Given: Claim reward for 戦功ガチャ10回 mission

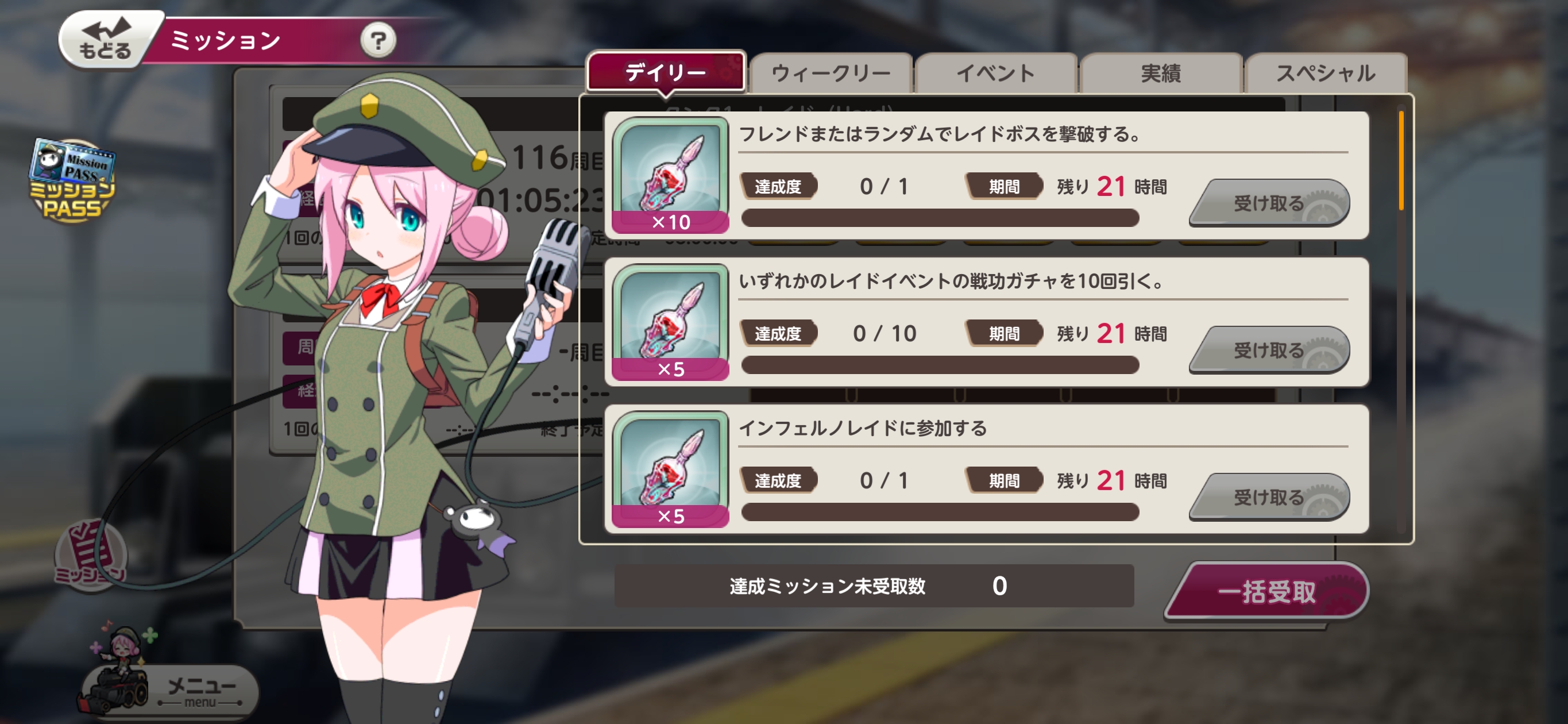Looking at the screenshot, I should [x=1269, y=350].
